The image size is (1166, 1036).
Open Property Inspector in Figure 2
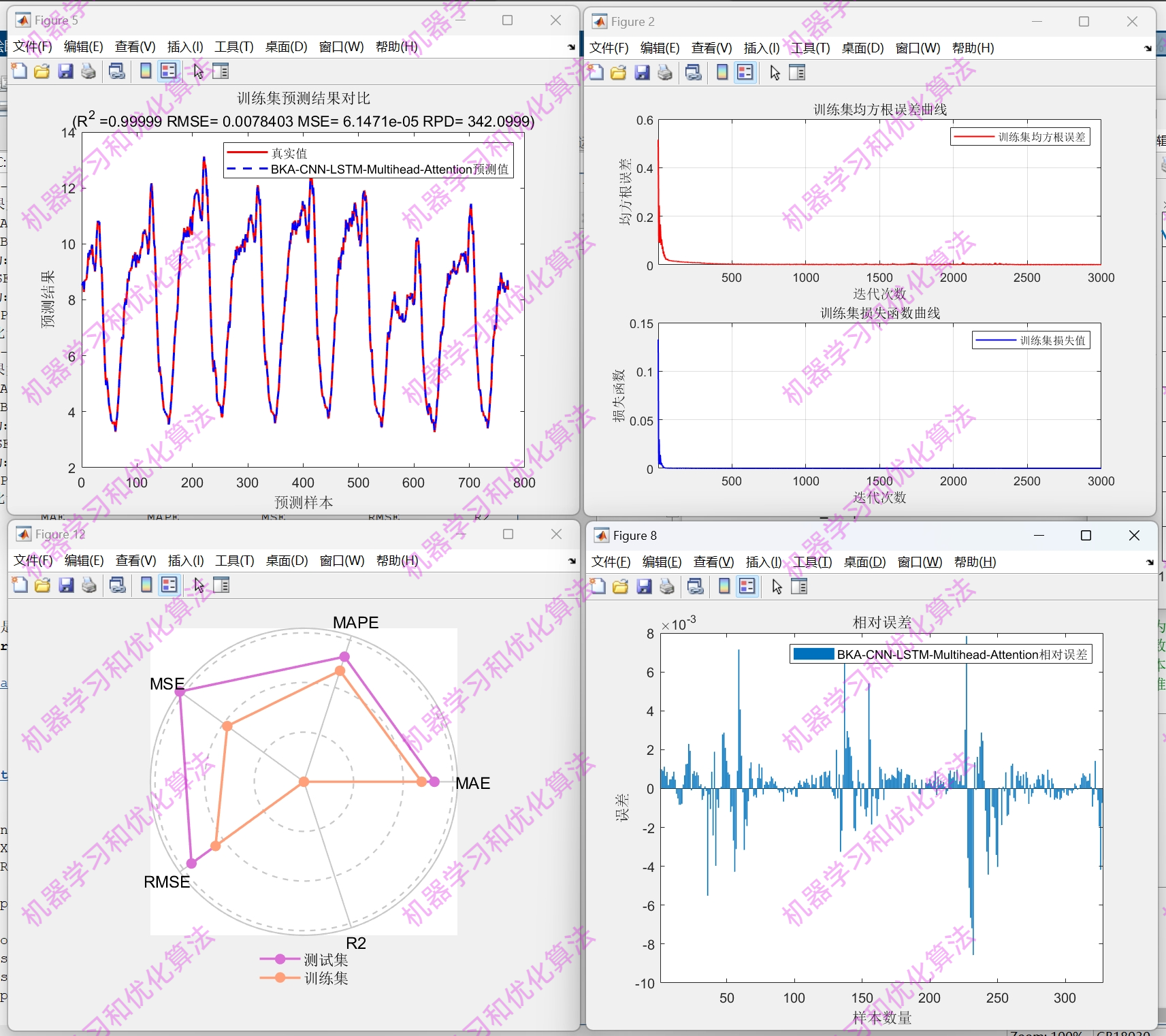pyautogui.click(x=797, y=72)
